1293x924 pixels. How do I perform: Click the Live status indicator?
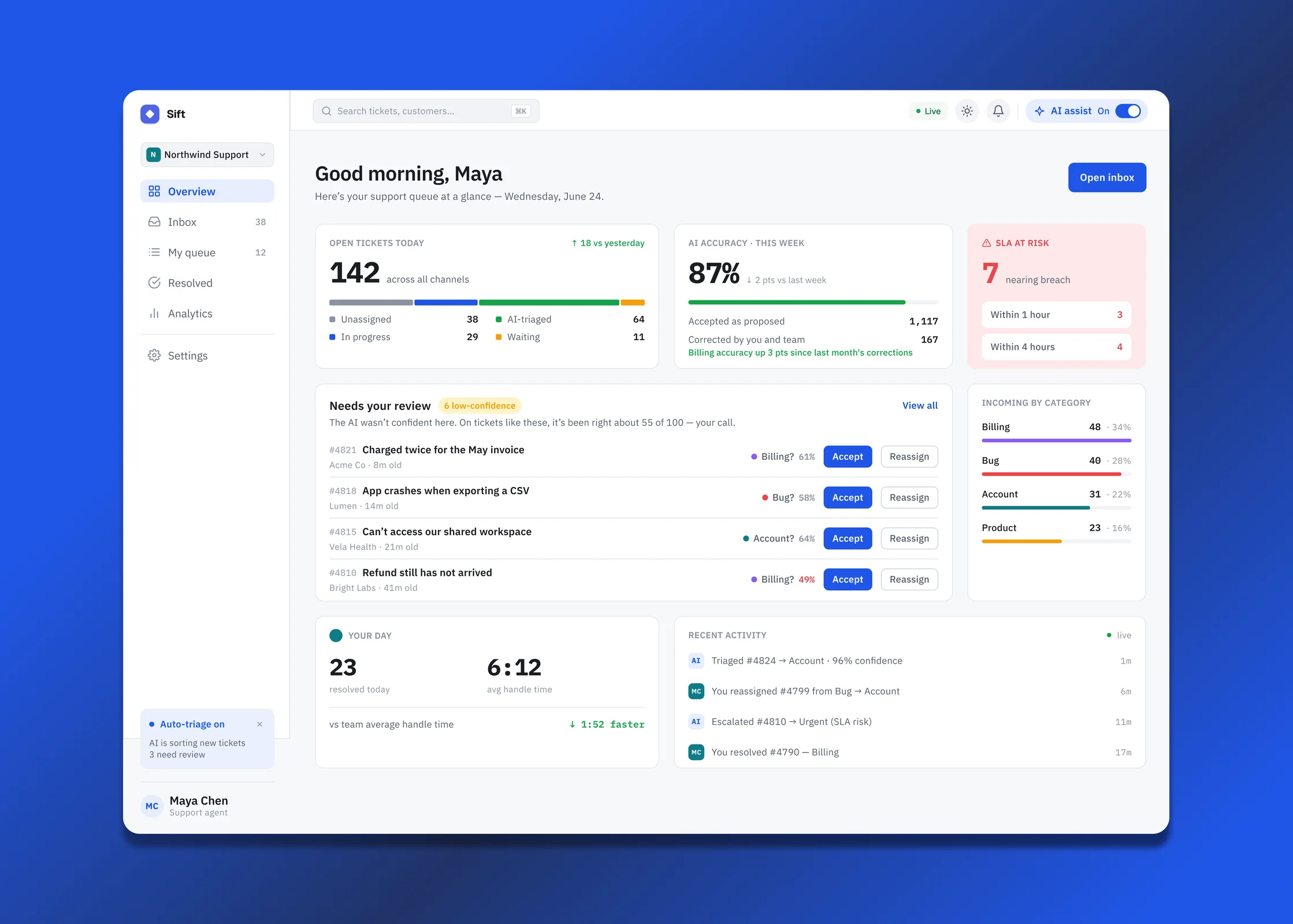click(x=928, y=111)
